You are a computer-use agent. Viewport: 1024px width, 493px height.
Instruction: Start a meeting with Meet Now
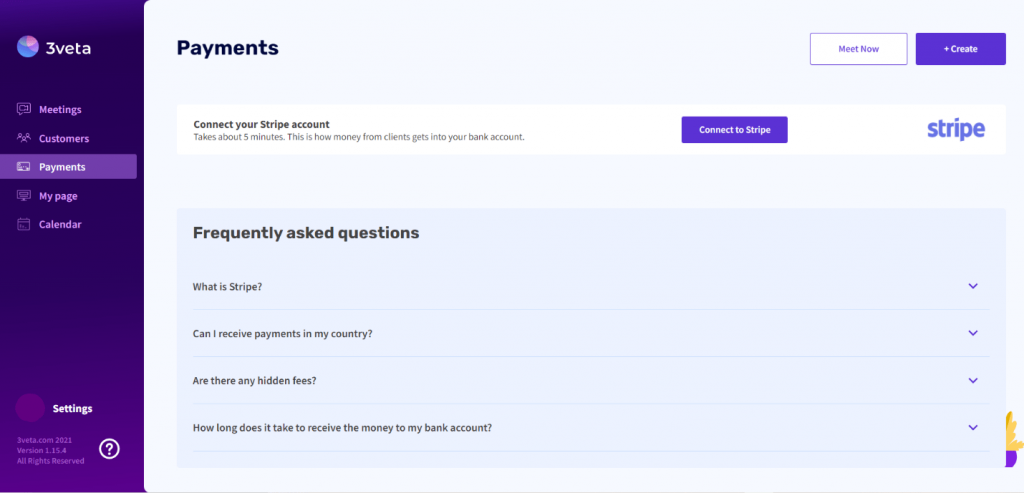pyautogui.click(x=859, y=49)
